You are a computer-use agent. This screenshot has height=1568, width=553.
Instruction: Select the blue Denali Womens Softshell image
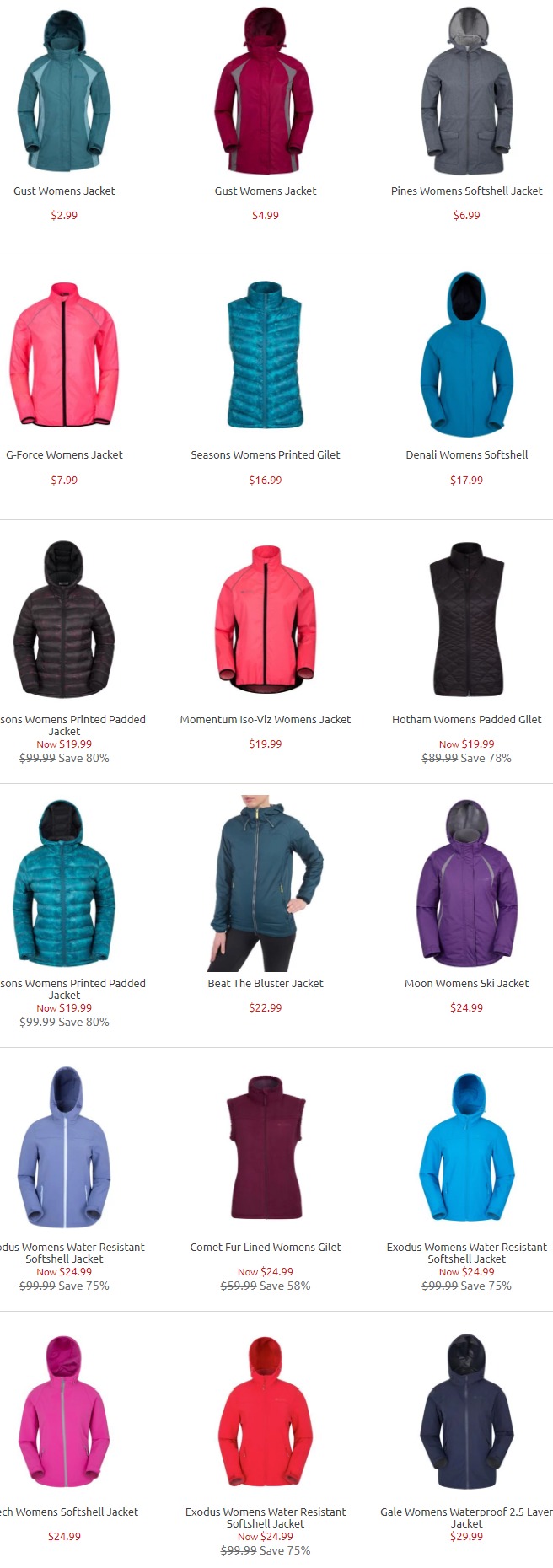point(466,355)
